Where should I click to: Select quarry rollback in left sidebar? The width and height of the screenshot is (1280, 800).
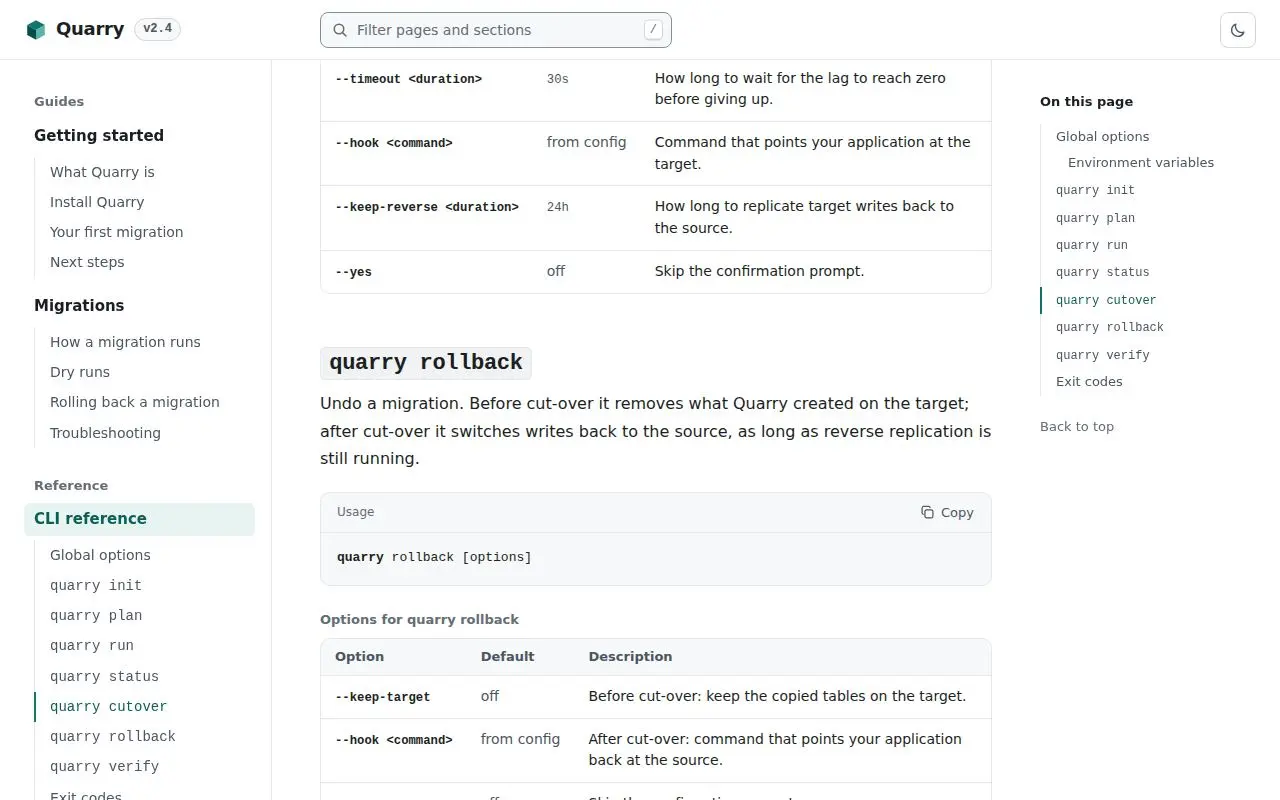pos(113,736)
